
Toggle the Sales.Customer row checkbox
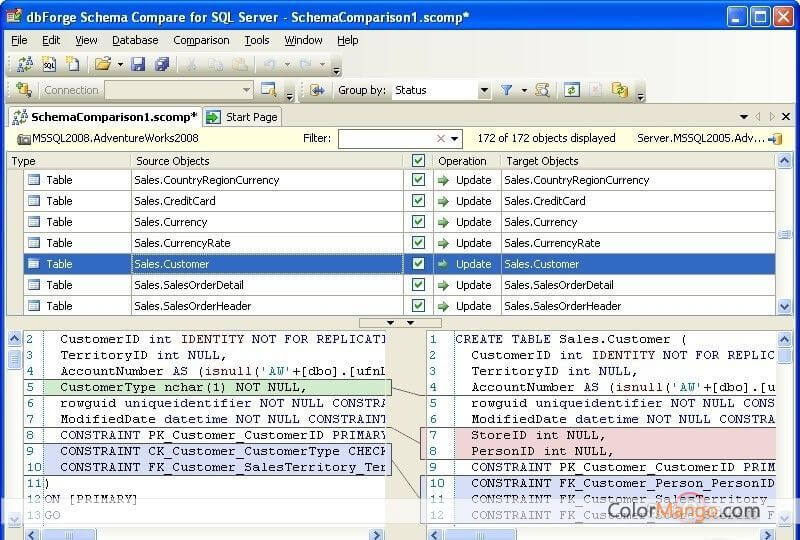tap(418, 264)
